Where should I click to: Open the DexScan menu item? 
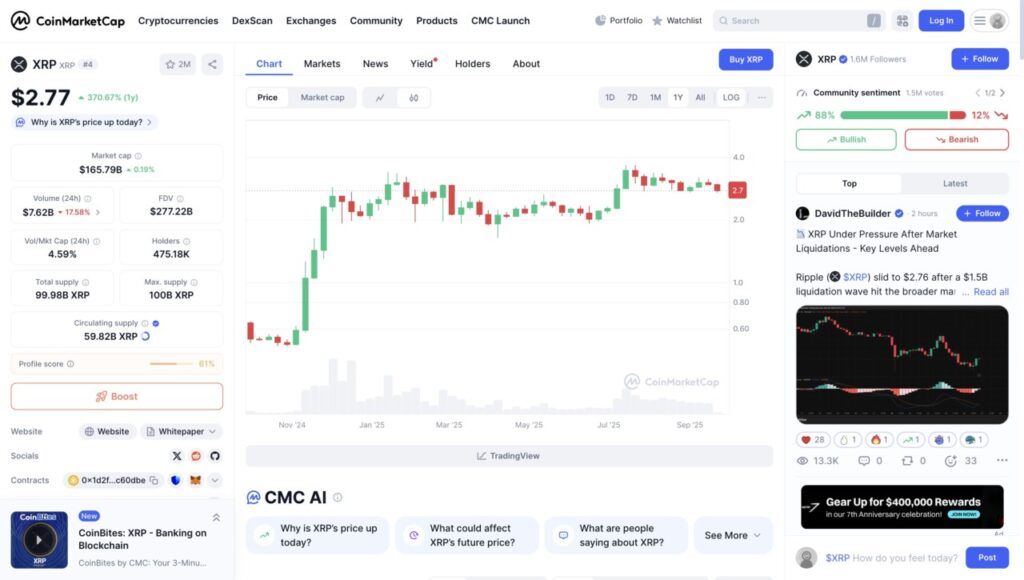click(251, 20)
